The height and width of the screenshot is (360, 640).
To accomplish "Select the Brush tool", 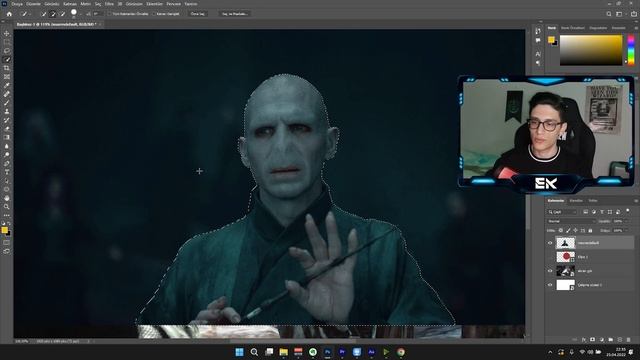I will click(x=7, y=103).
